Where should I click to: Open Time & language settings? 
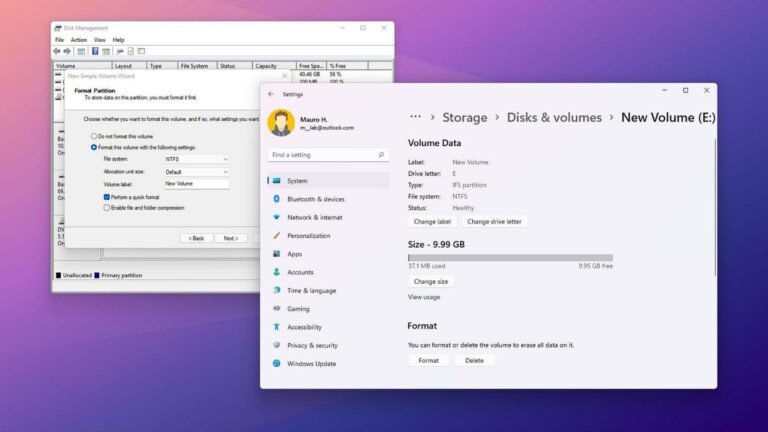tap(328, 290)
